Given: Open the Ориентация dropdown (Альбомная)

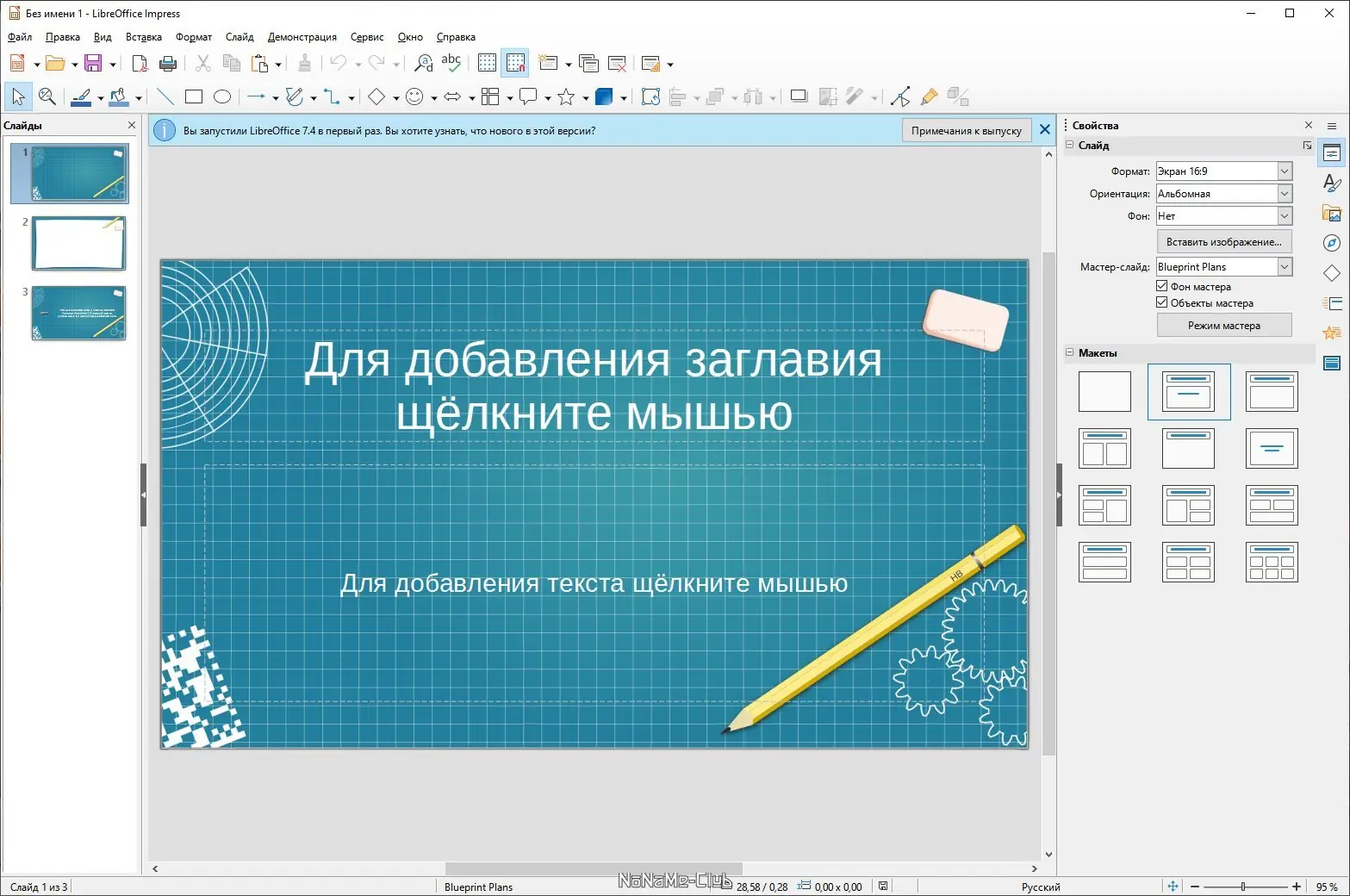Looking at the screenshot, I should [1223, 194].
